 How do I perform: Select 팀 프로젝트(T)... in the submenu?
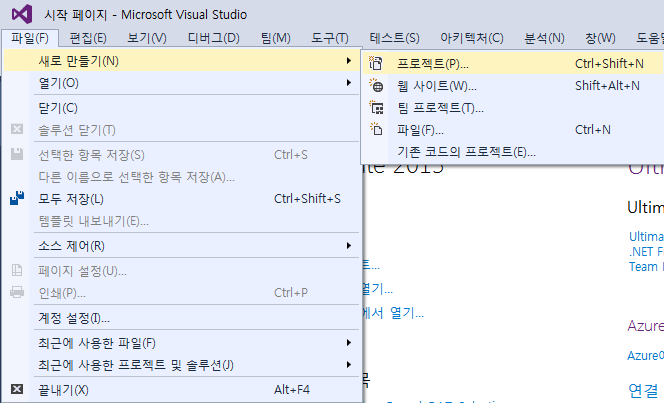point(512,108)
